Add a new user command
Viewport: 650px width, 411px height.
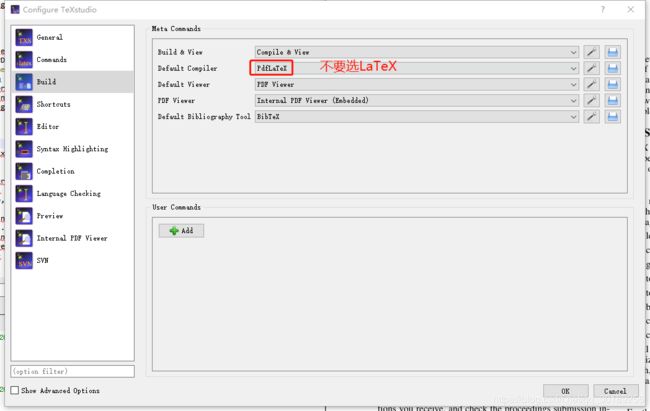click(x=181, y=231)
